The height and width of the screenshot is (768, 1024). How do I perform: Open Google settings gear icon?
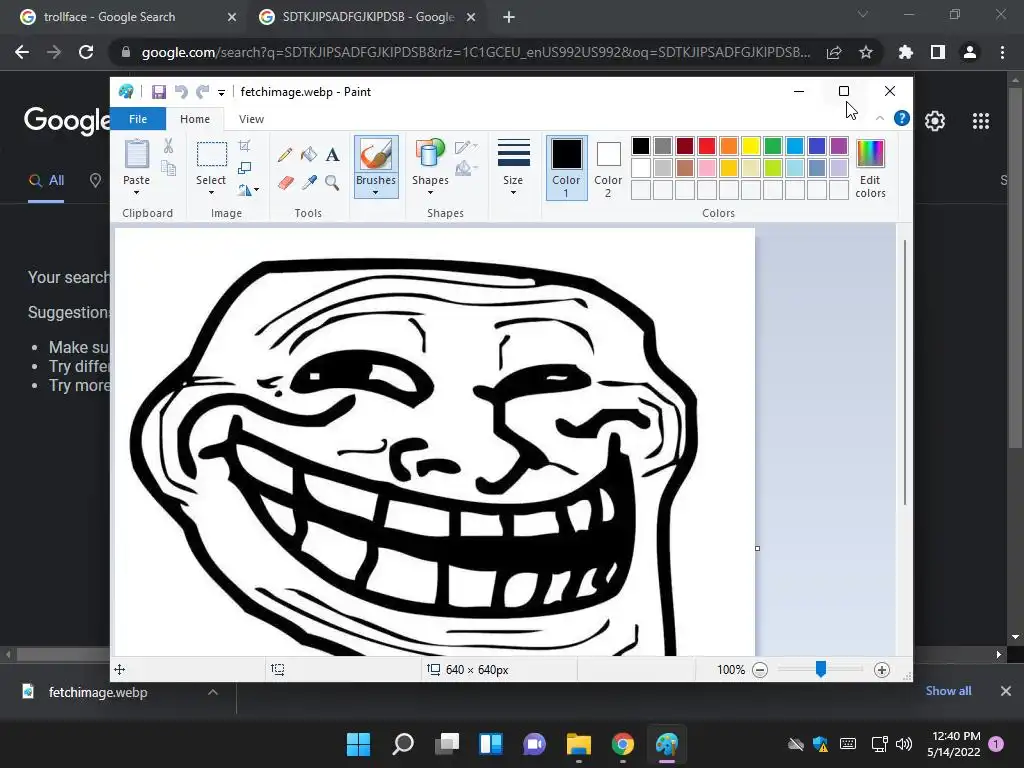tap(935, 121)
